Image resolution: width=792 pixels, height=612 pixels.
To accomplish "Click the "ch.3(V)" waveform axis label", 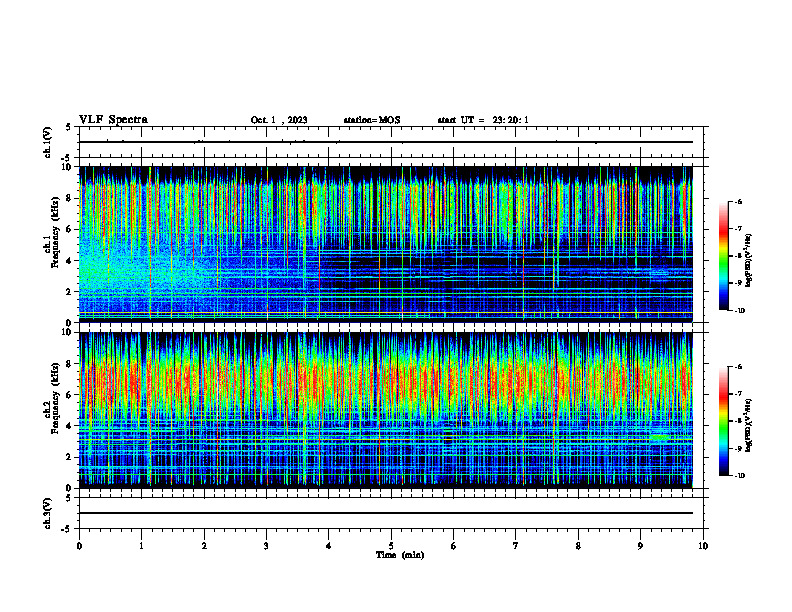I will tap(48, 513).
